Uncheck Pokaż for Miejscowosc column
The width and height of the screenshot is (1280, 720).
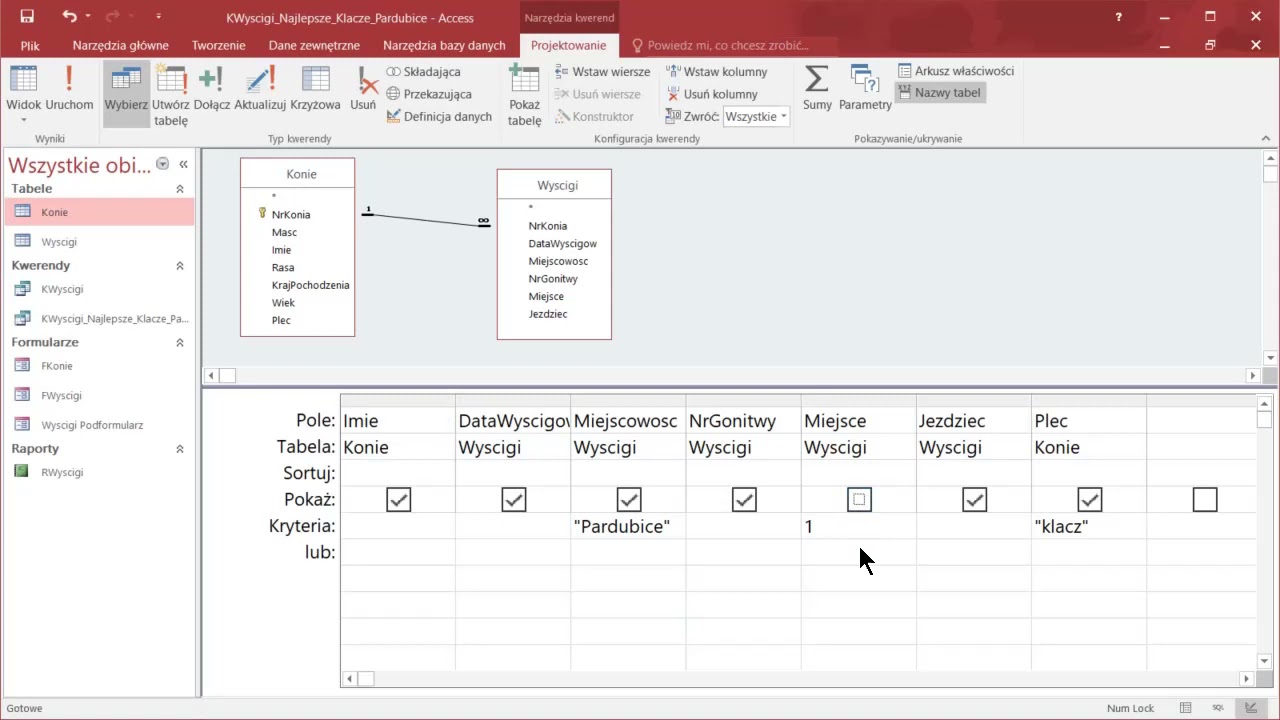pos(629,499)
